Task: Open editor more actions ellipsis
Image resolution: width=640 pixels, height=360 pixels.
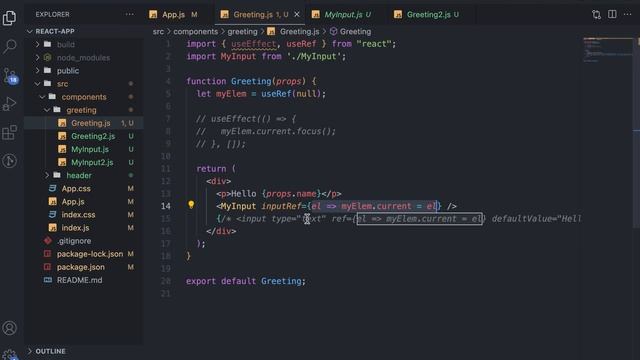Action: tap(627, 14)
